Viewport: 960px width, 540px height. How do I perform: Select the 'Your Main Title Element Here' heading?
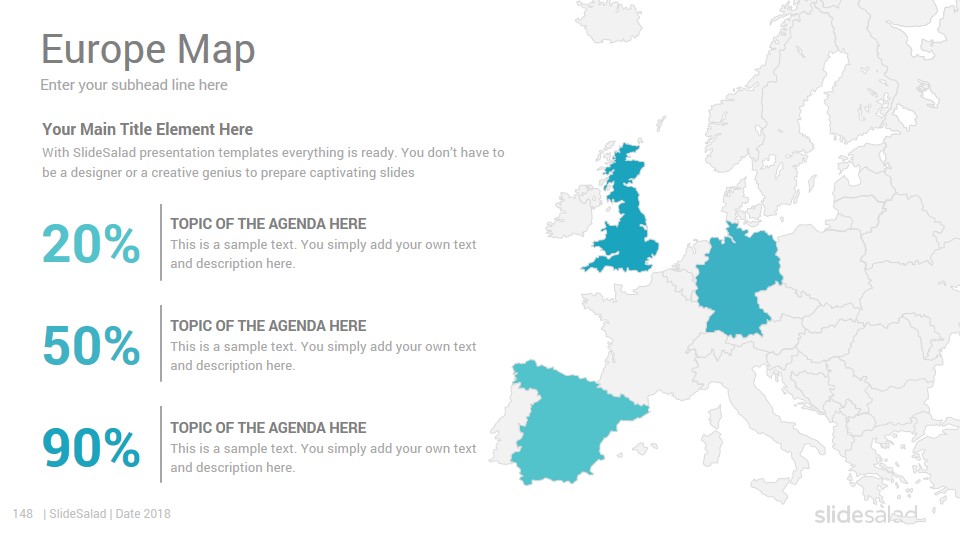tap(147, 129)
